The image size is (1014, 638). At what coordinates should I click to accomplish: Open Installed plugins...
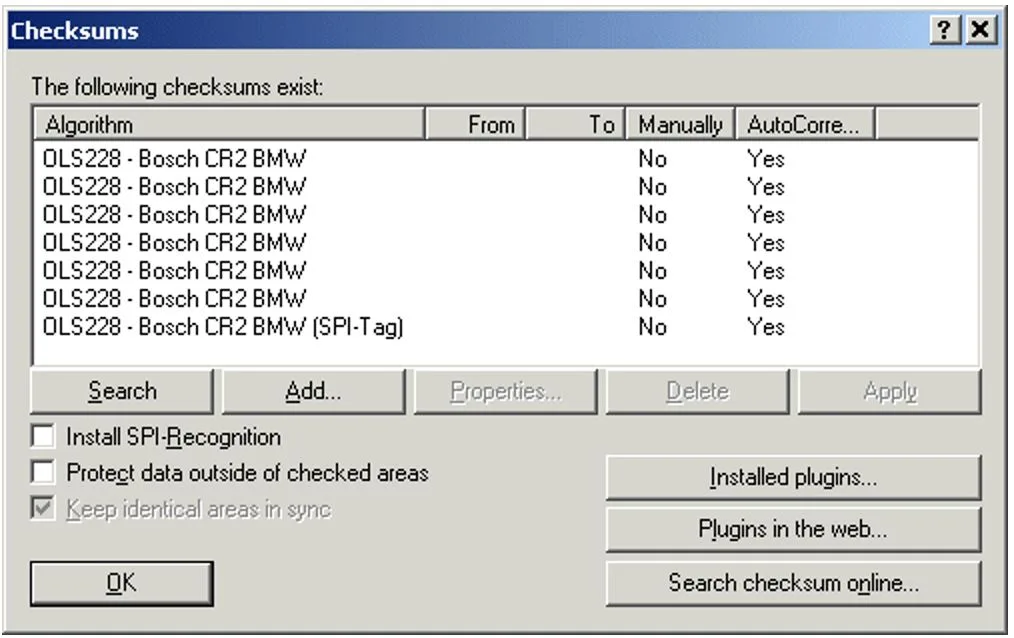793,477
